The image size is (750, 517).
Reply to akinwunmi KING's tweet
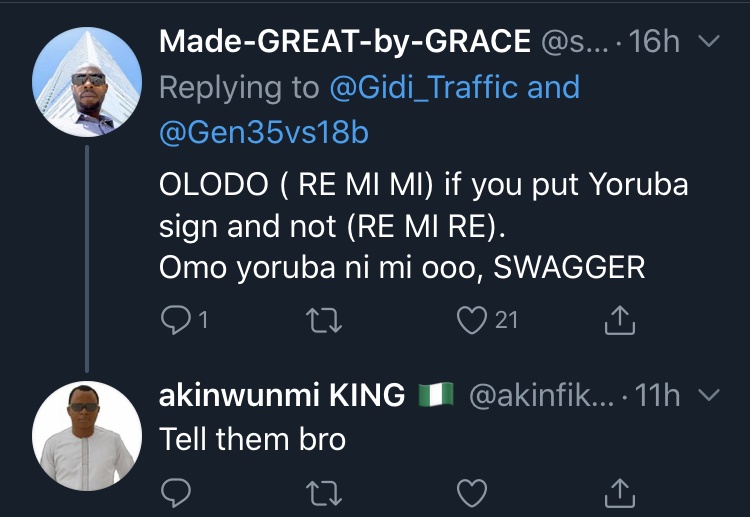[x=176, y=492]
